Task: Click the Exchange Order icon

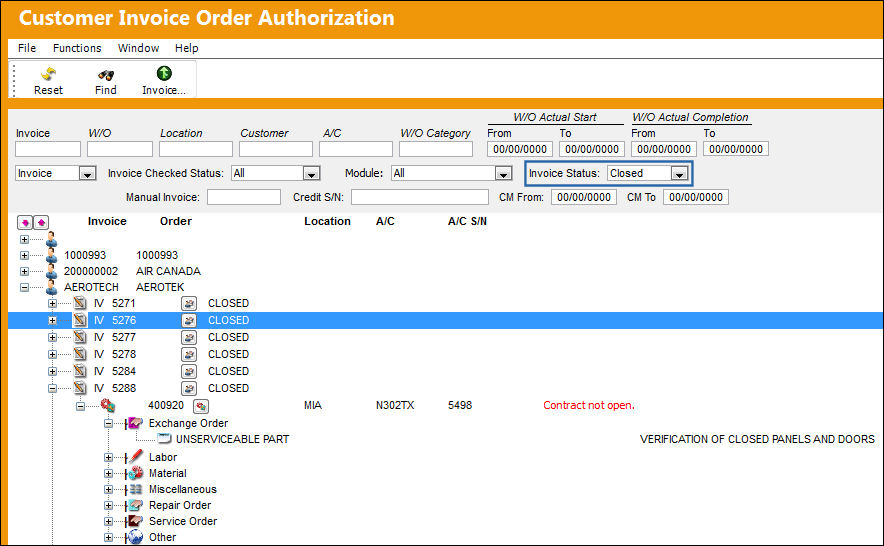Action: pos(134,423)
